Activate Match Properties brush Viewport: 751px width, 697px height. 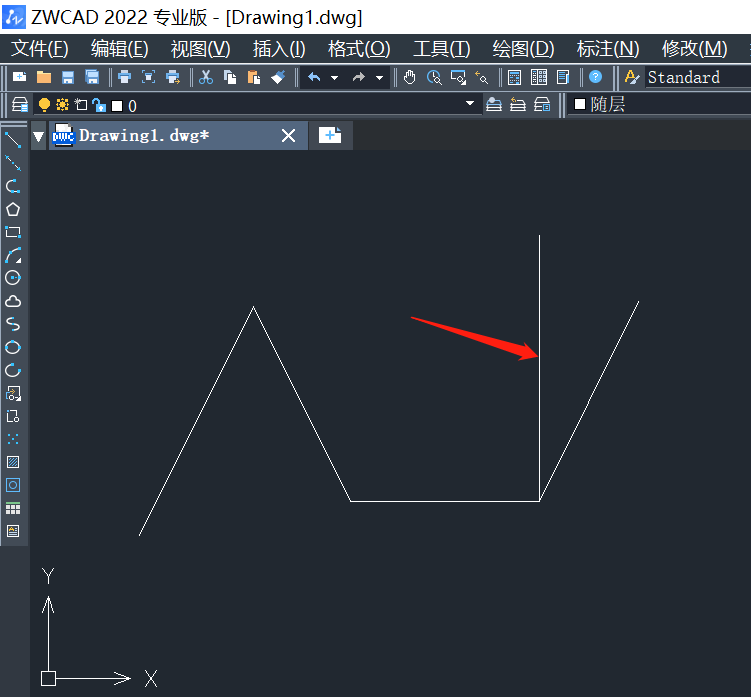point(278,77)
